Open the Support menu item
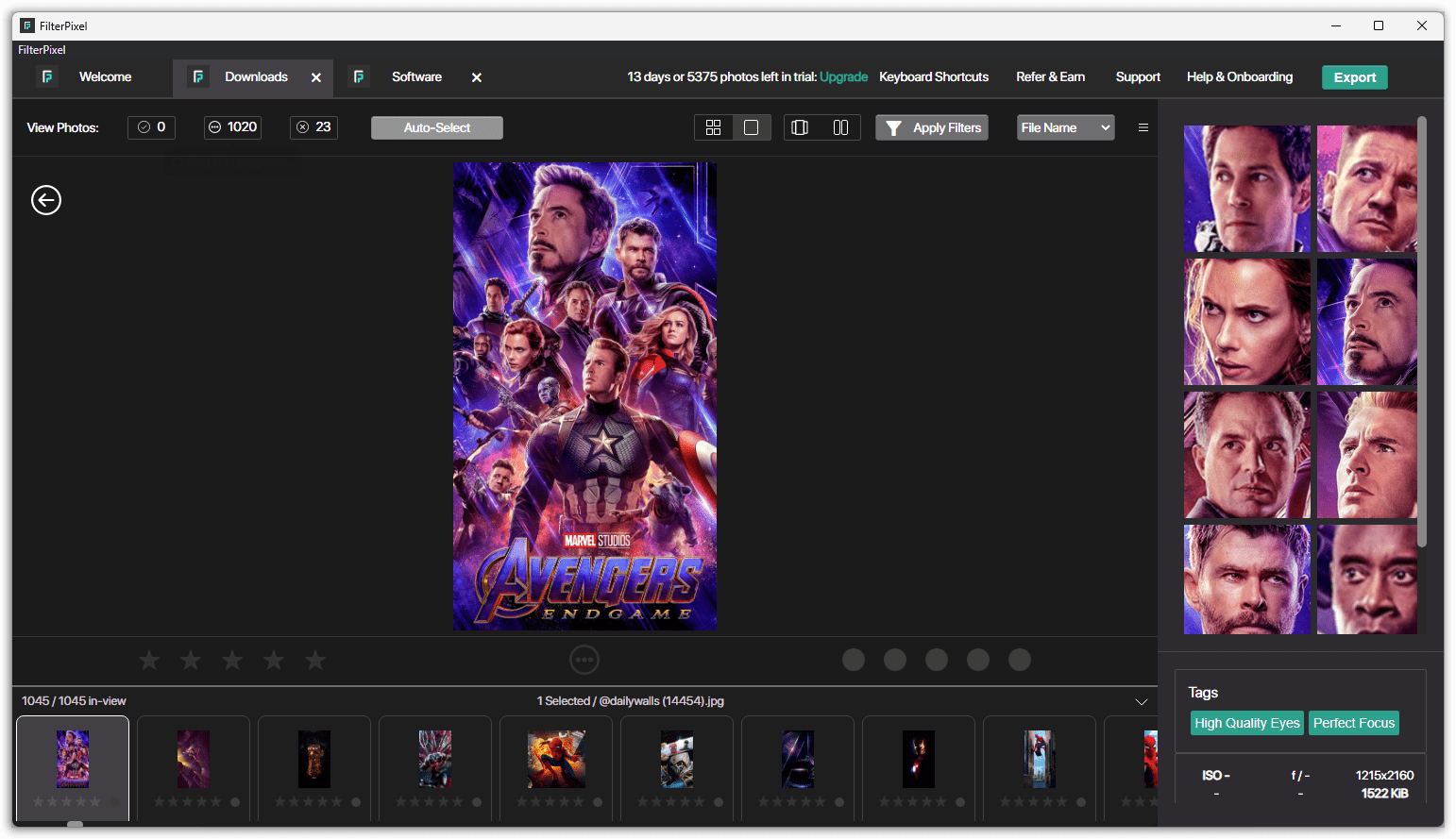The height and width of the screenshot is (839, 1456). pyautogui.click(x=1138, y=77)
